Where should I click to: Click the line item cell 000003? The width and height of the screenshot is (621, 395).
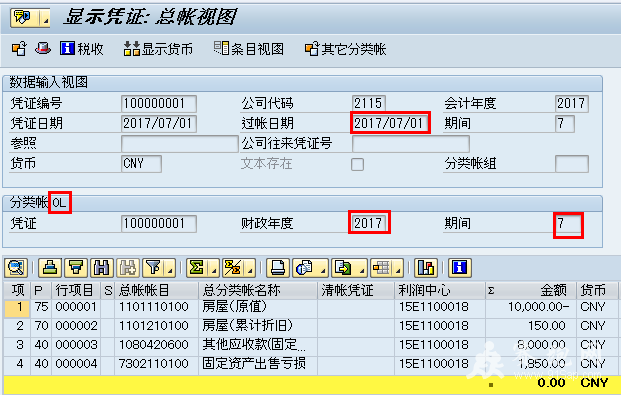click(x=76, y=345)
